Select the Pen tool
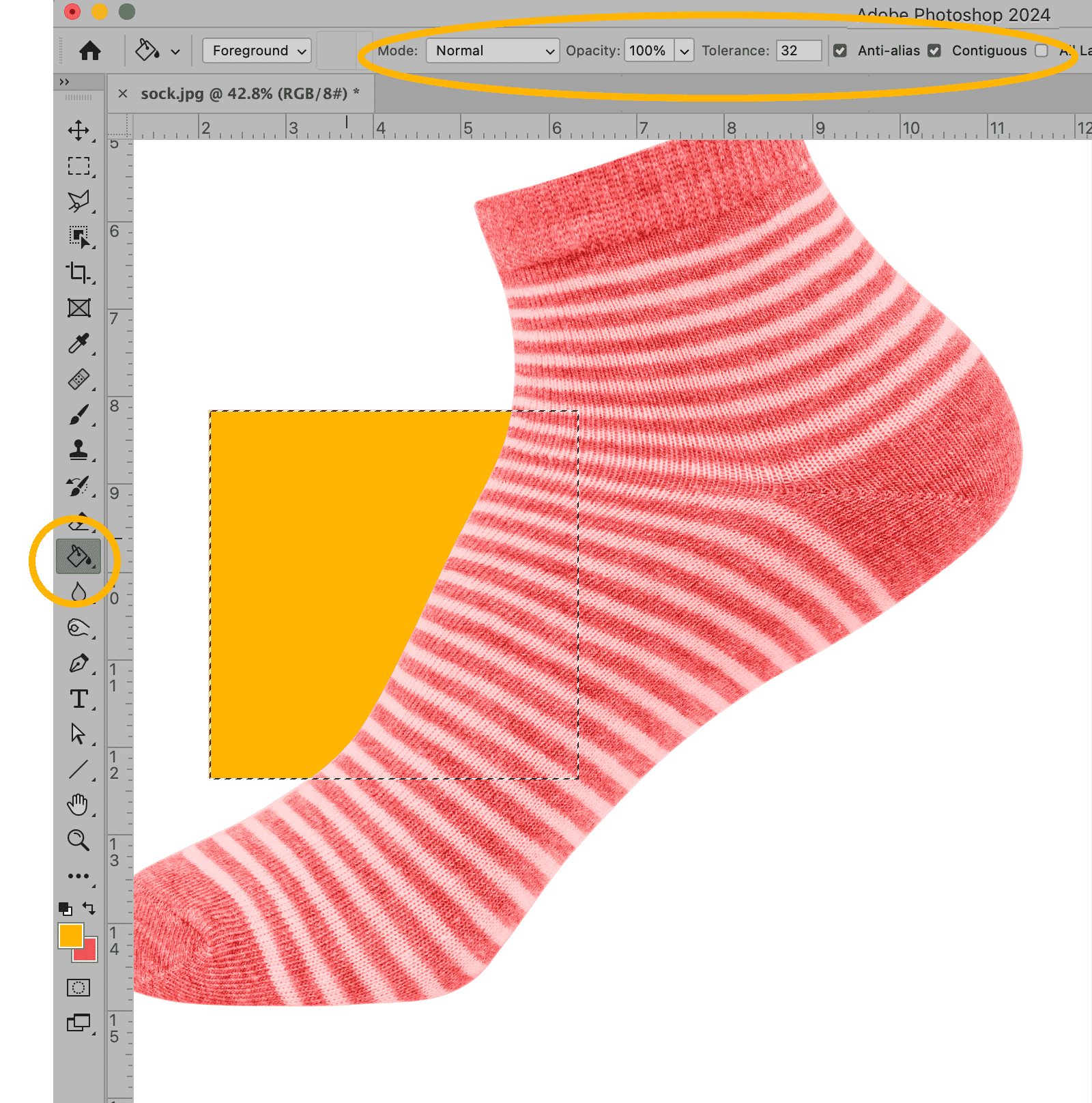This screenshot has height=1103, width=1092. [x=78, y=663]
